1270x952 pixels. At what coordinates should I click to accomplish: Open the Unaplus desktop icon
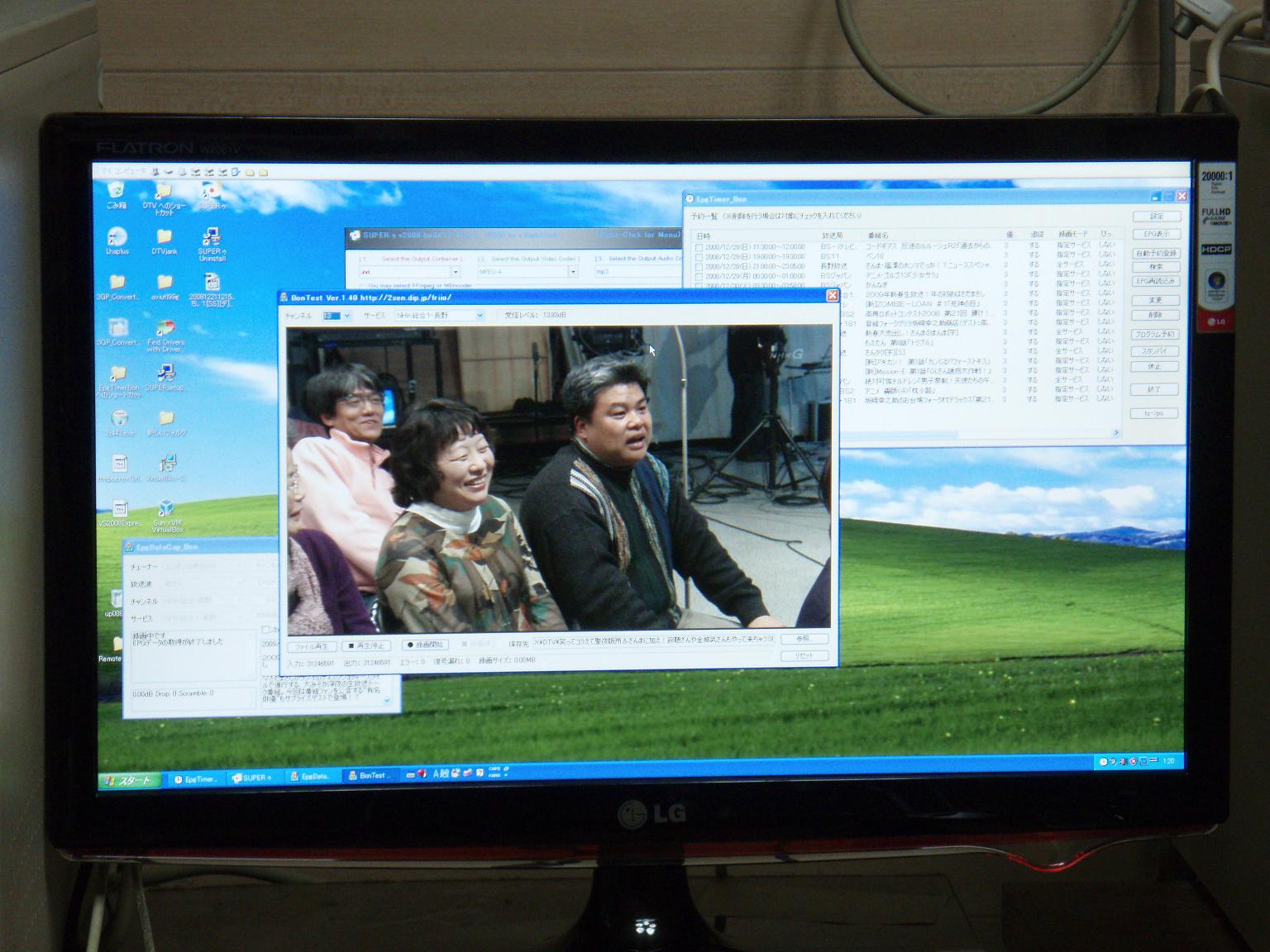coord(117,241)
